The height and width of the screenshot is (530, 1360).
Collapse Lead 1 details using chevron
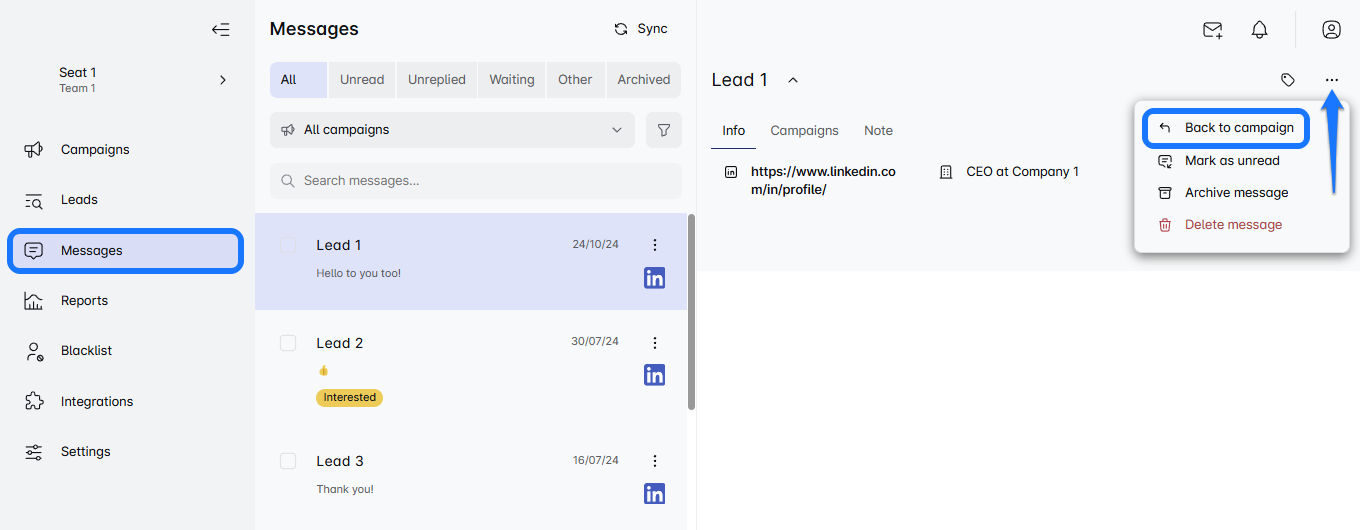click(793, 80)
